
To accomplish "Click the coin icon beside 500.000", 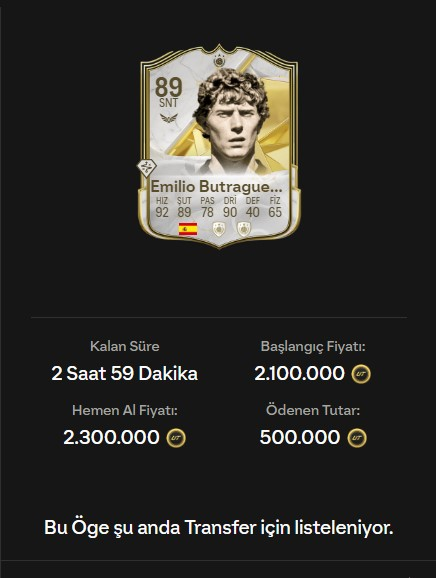I will 357,438.
